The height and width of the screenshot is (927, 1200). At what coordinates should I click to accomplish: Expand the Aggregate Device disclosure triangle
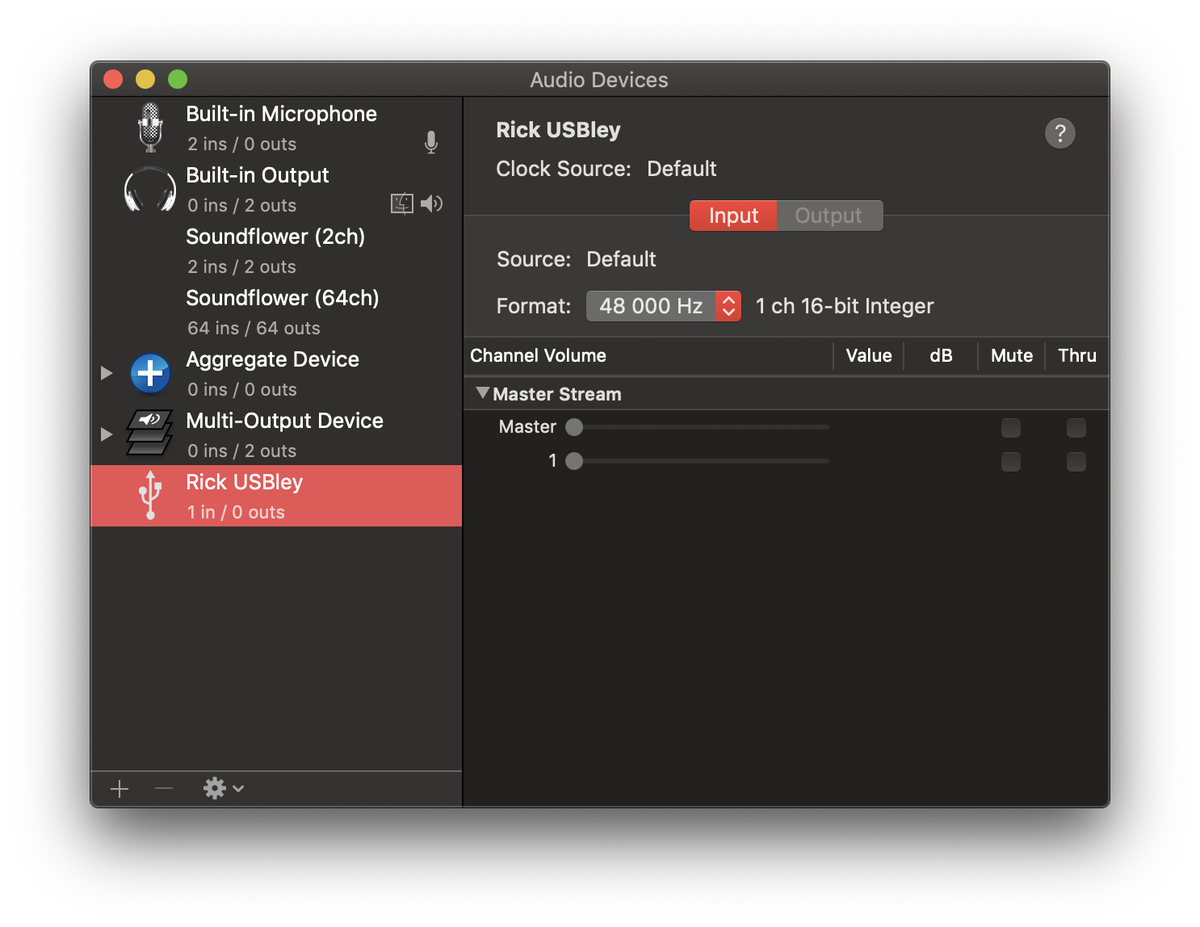(x=106, y=373)
